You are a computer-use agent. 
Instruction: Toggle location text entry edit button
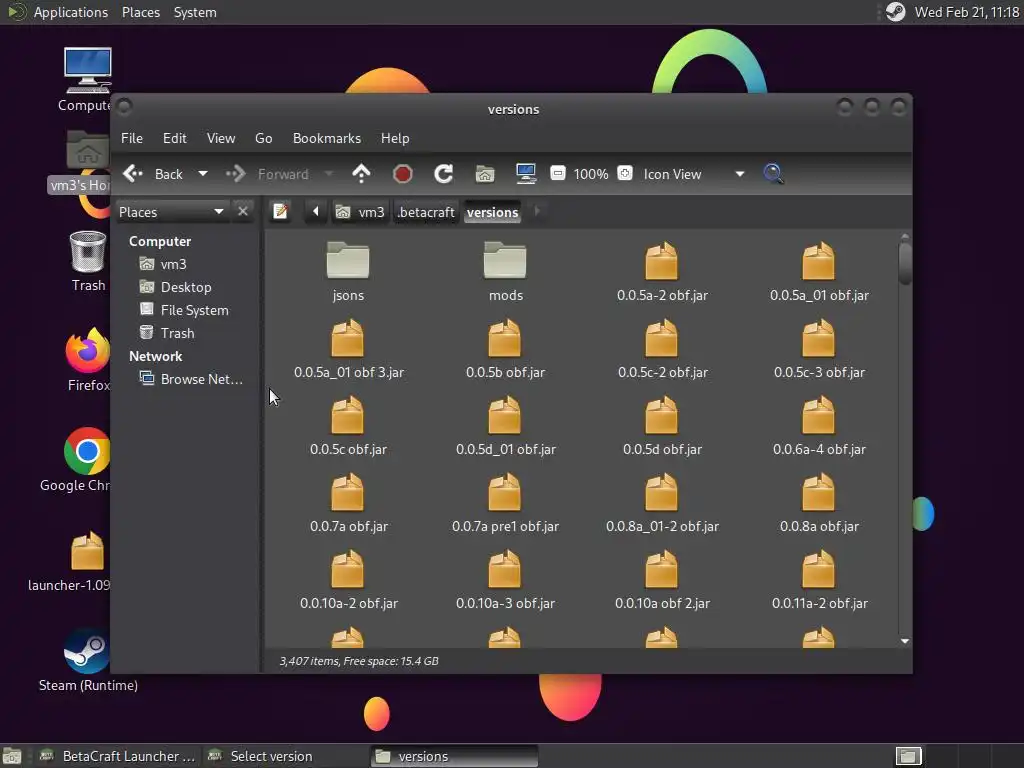tap(281, 212)
